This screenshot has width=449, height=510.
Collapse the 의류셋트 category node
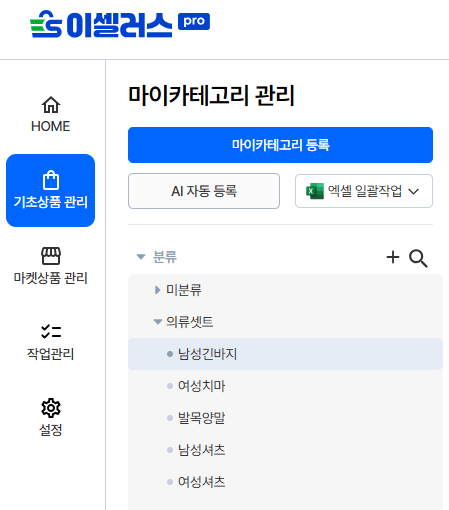pos(158,322)
